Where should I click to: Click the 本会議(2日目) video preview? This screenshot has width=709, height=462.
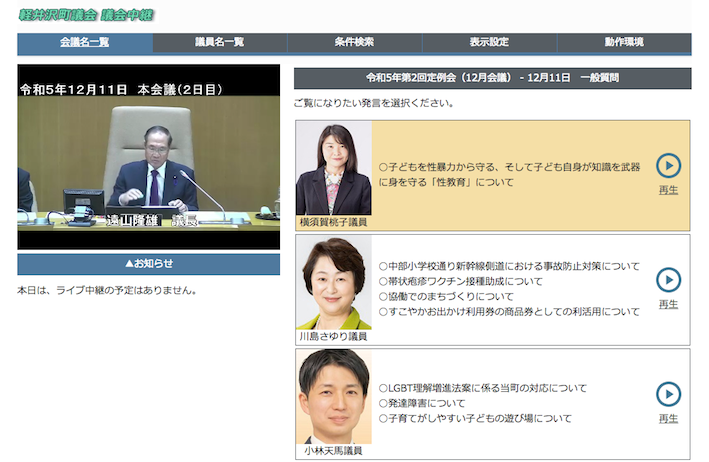pyautogui.click(x=148, y=157)
